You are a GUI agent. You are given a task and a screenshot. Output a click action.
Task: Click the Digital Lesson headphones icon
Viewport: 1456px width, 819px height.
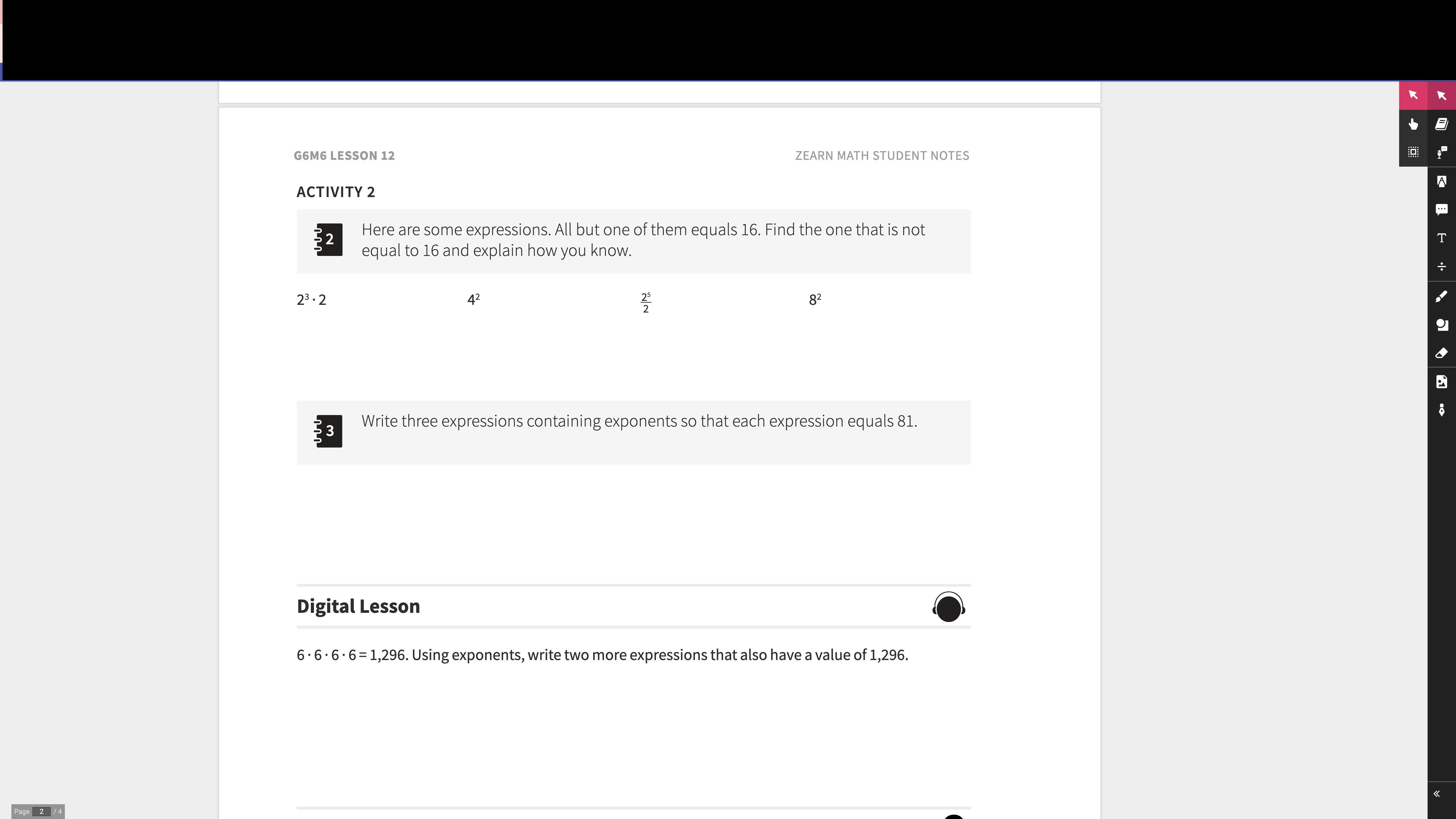pyautogui.click(x=949, y=607)
